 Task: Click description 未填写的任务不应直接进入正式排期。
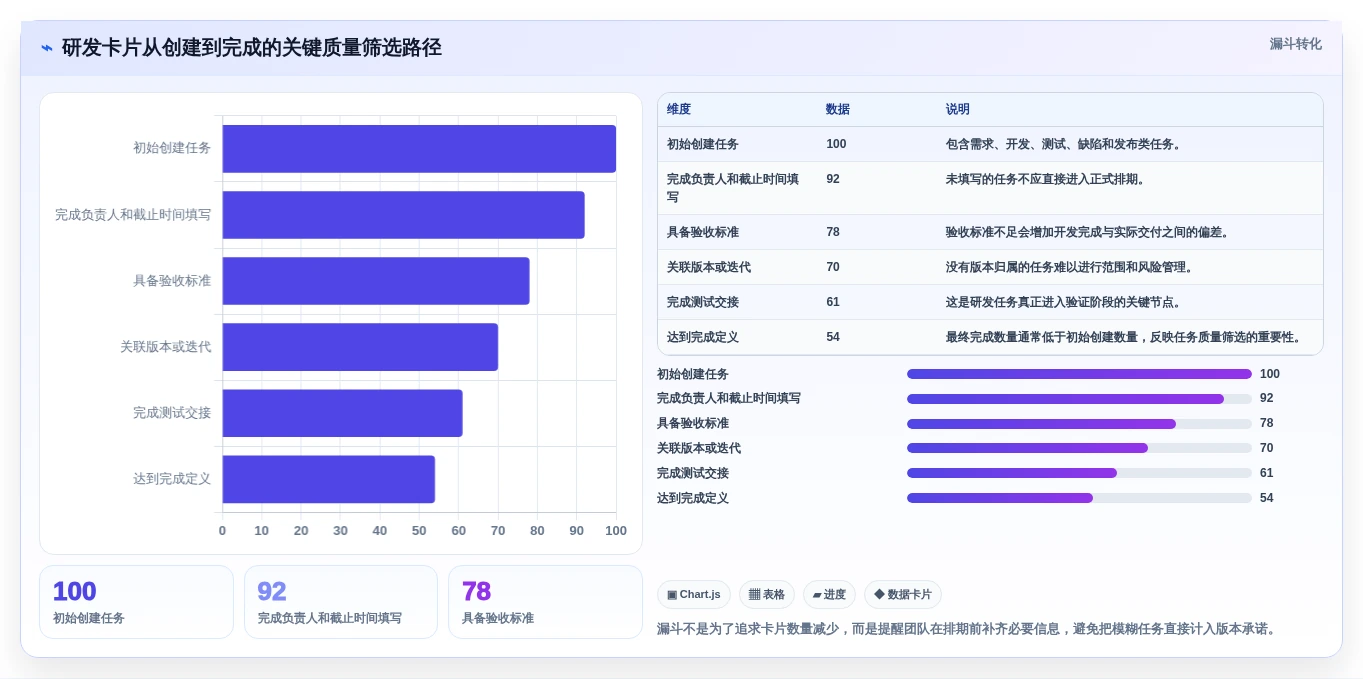click(1048, 179)
